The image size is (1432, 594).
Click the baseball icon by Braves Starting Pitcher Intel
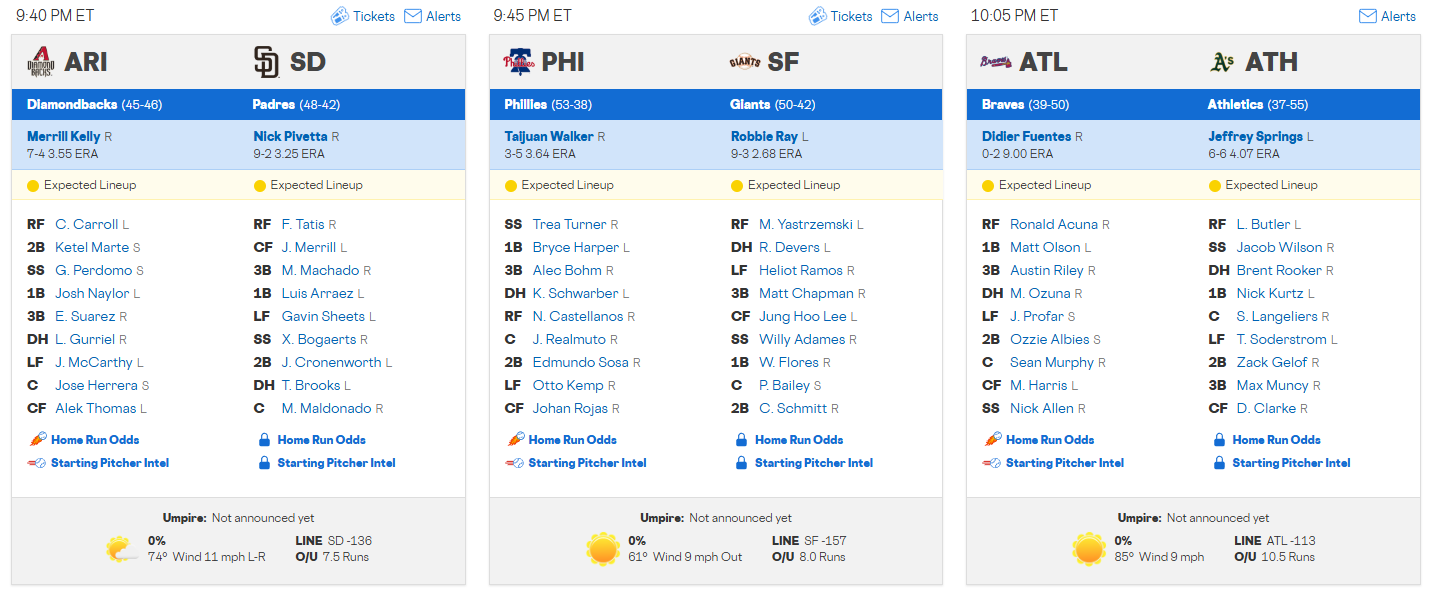tap(993, 463)
